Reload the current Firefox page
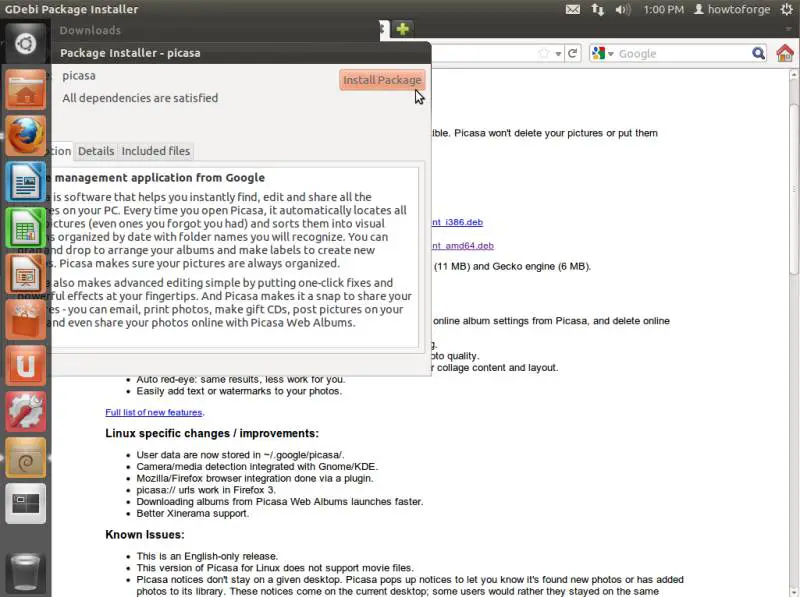Viewport: 800px width, 597px height. (573, 53)
